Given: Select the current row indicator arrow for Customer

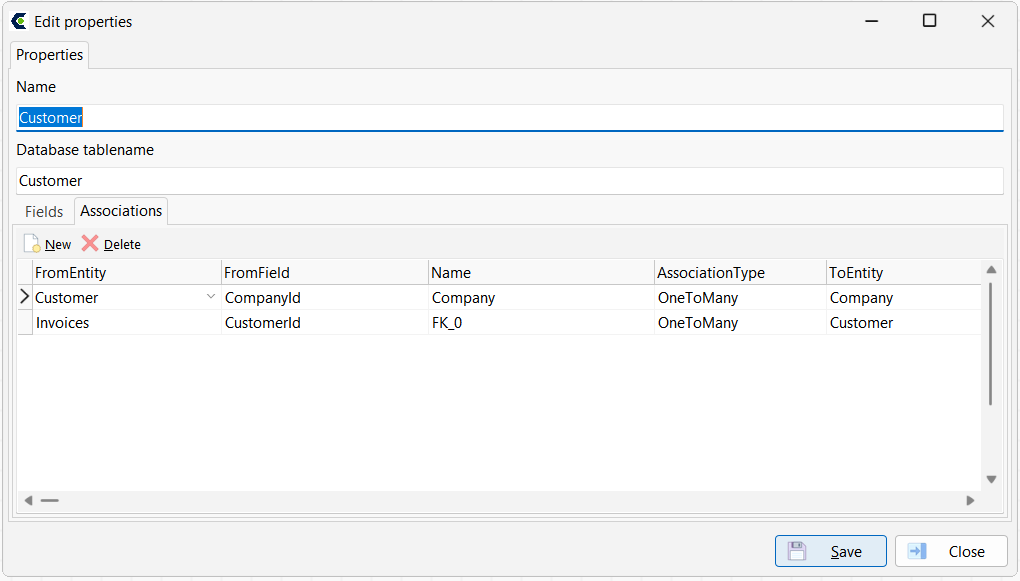Looking at the screenshot, I should pos(25,297).
